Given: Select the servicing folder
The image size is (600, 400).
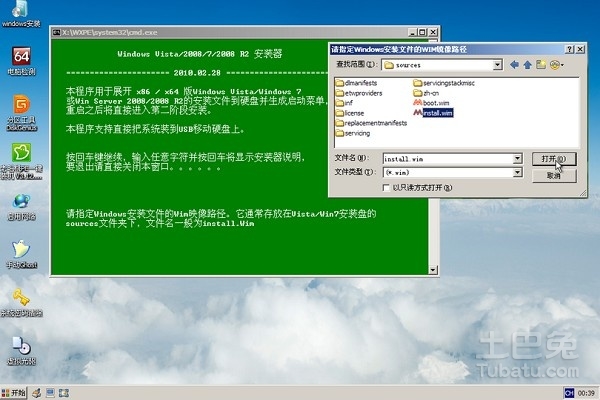Looking at the screenshot, I should tap(353, 133).
